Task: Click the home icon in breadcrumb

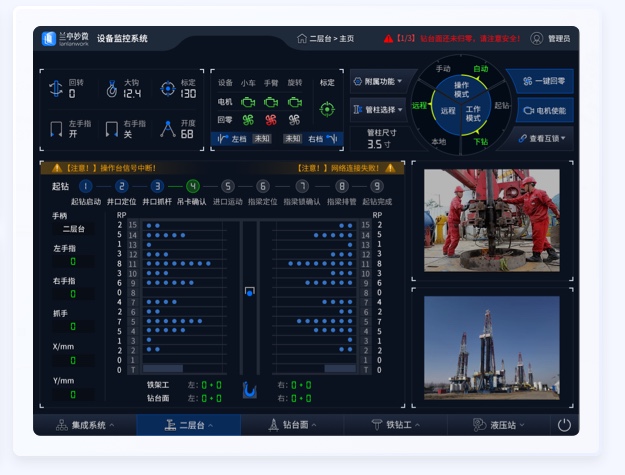Action: 302,39
